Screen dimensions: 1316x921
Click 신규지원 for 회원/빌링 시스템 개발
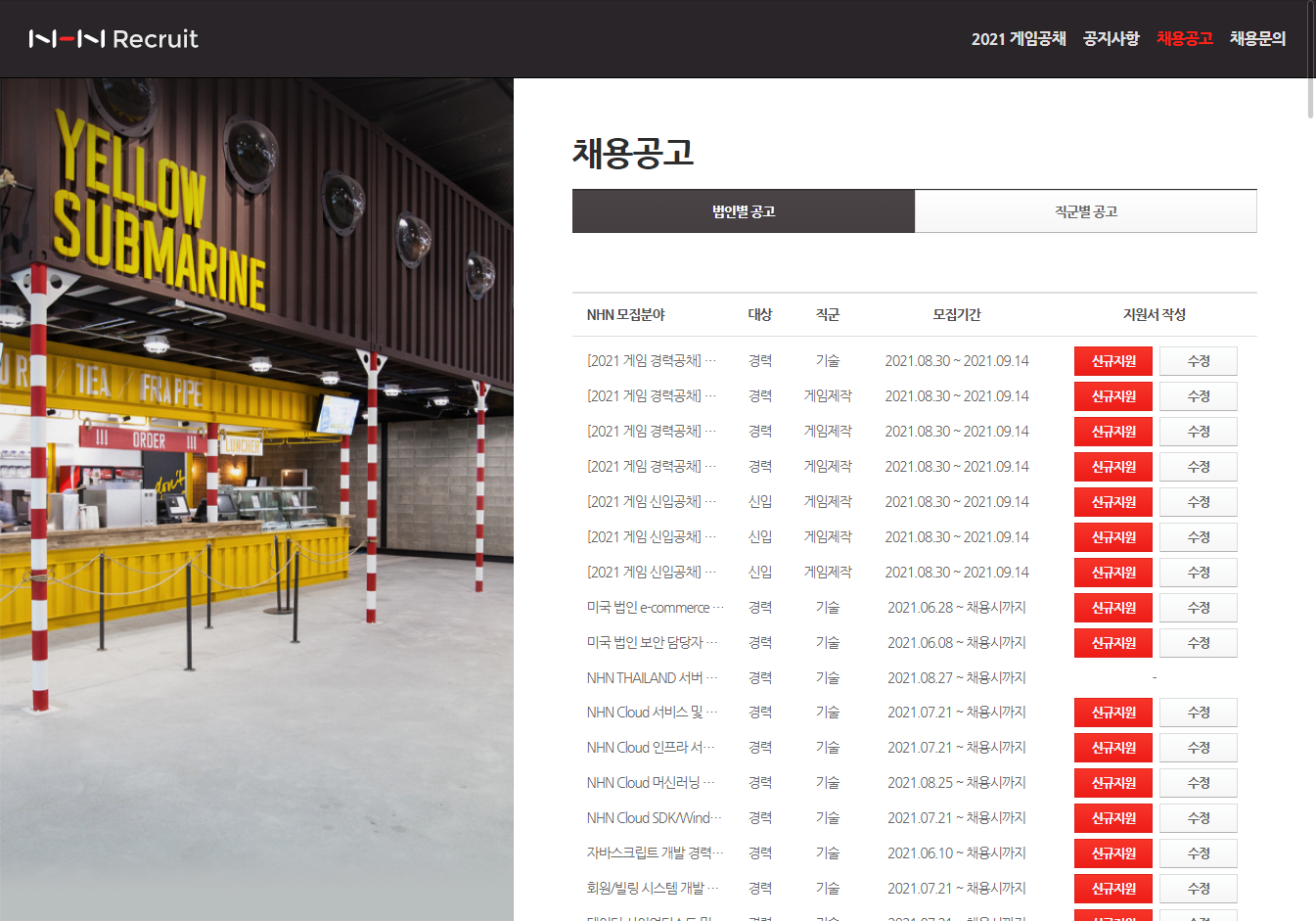pyautogui.click(x=1113, y=889)
